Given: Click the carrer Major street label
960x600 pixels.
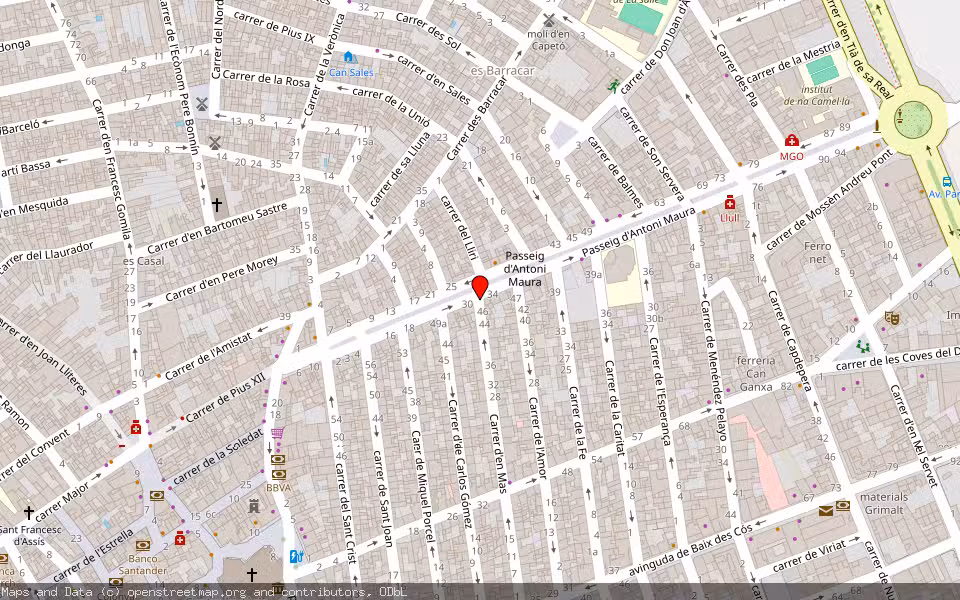Looking at the screenshot, I should pos(62,501).
